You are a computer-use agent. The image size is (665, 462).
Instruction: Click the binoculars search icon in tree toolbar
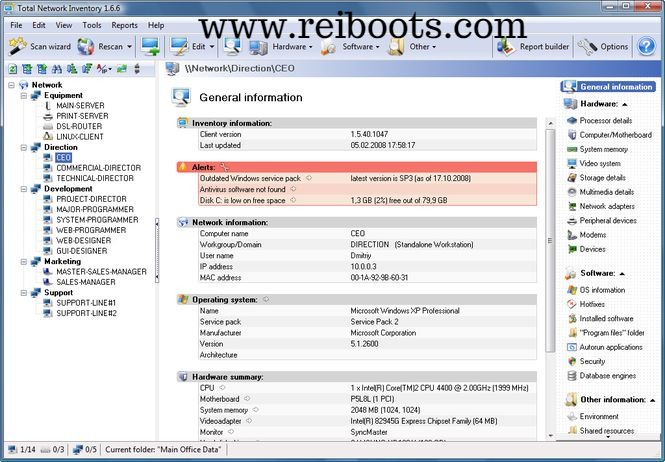57,69
